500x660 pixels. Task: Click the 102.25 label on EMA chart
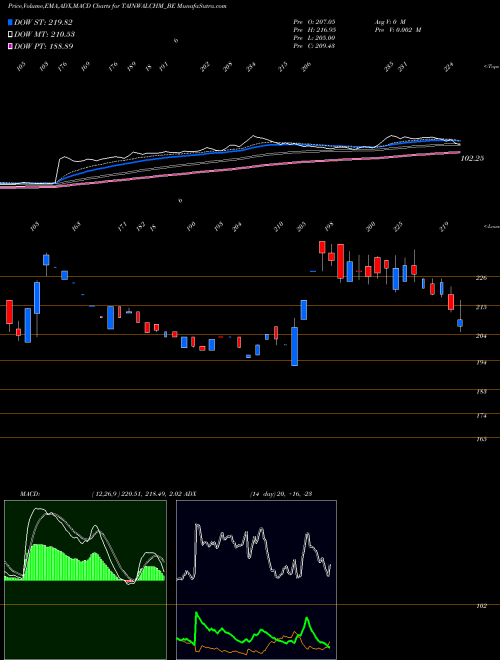[x=473, y=159]
